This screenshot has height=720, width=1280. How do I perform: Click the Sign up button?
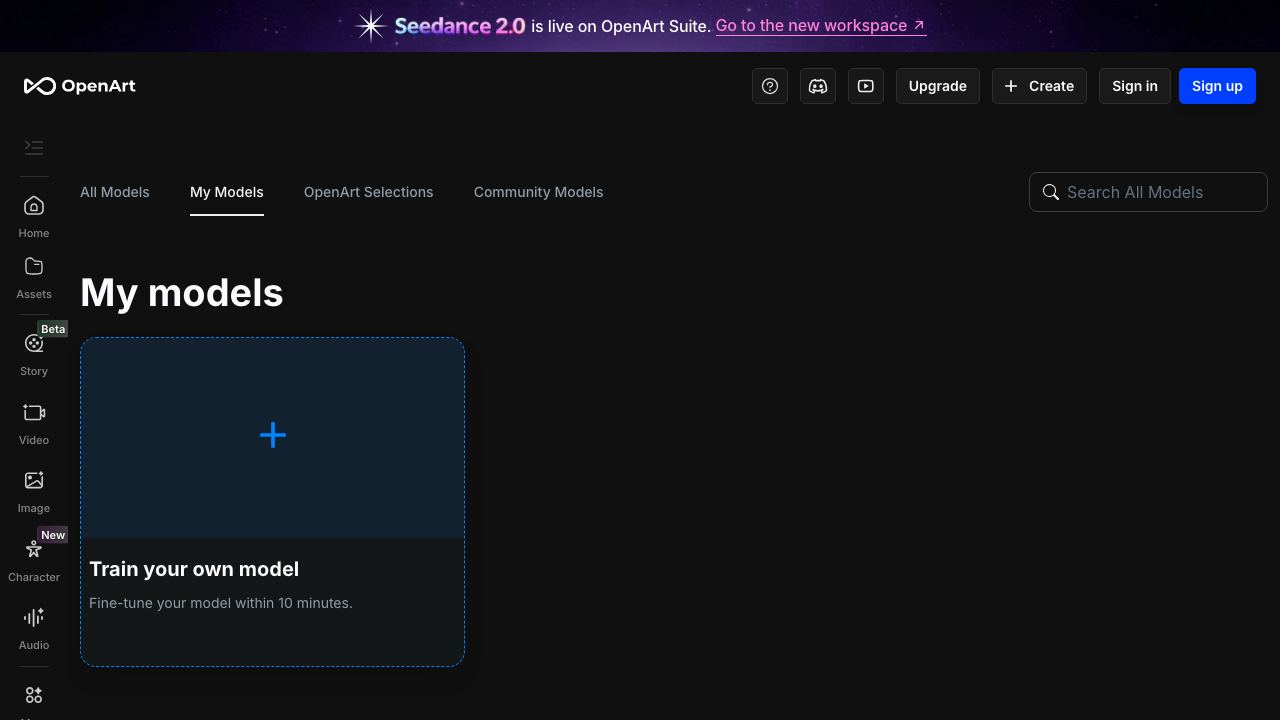click(1217, 86)
